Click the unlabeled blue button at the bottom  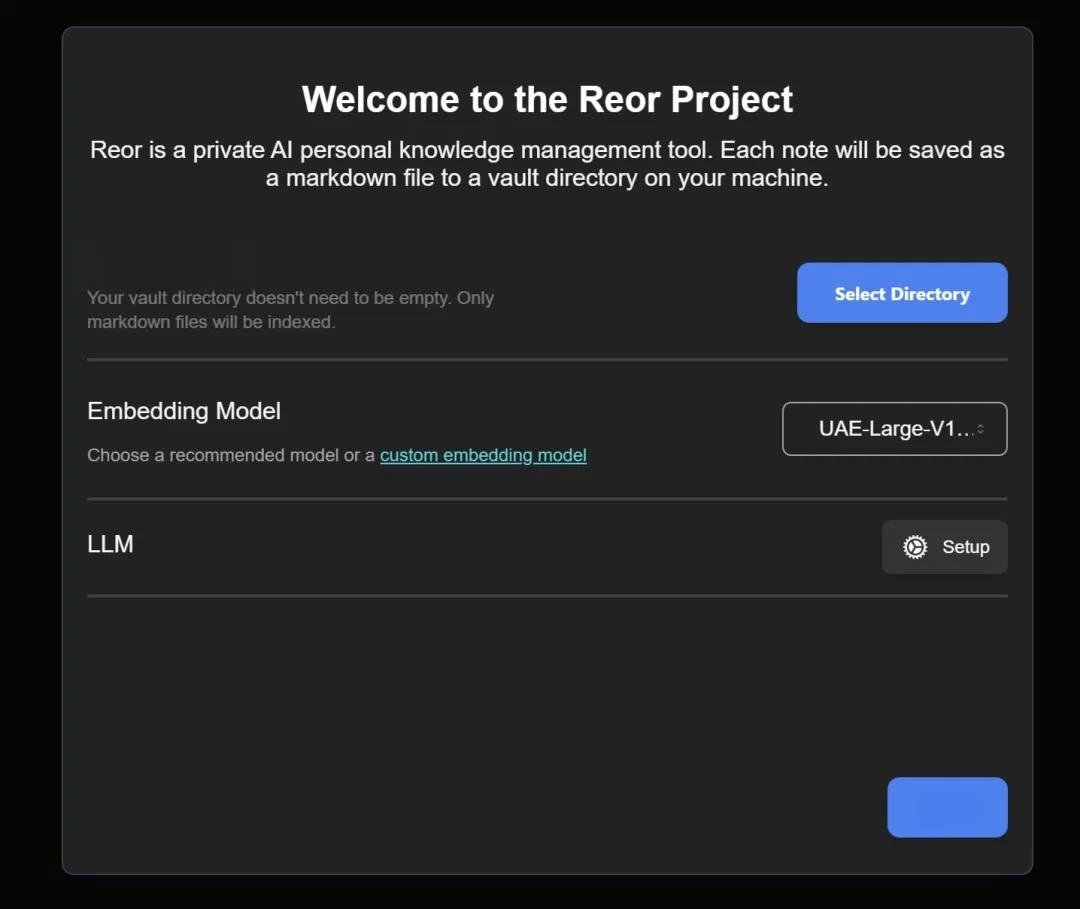[x=947, y=807]
